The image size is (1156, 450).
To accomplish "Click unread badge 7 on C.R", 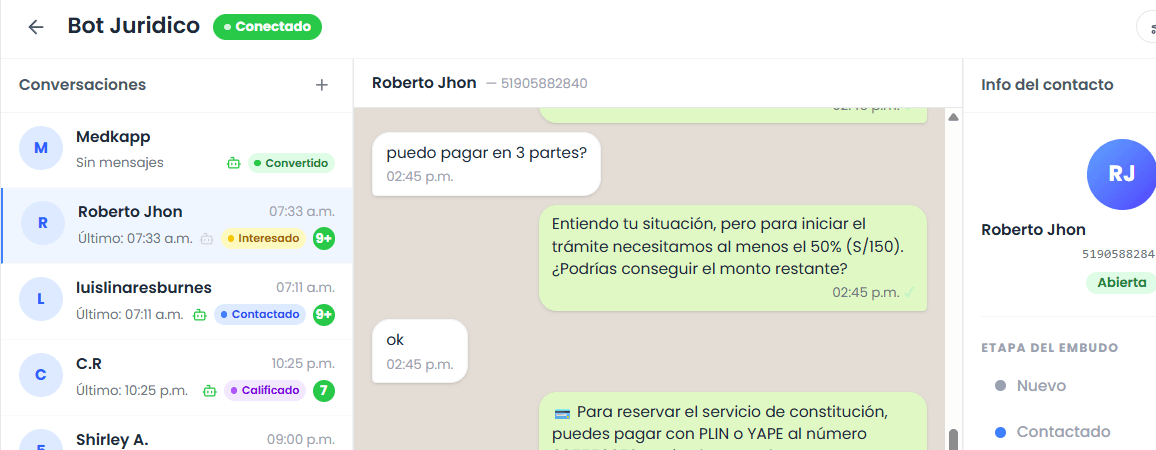I will coord(324,391).
